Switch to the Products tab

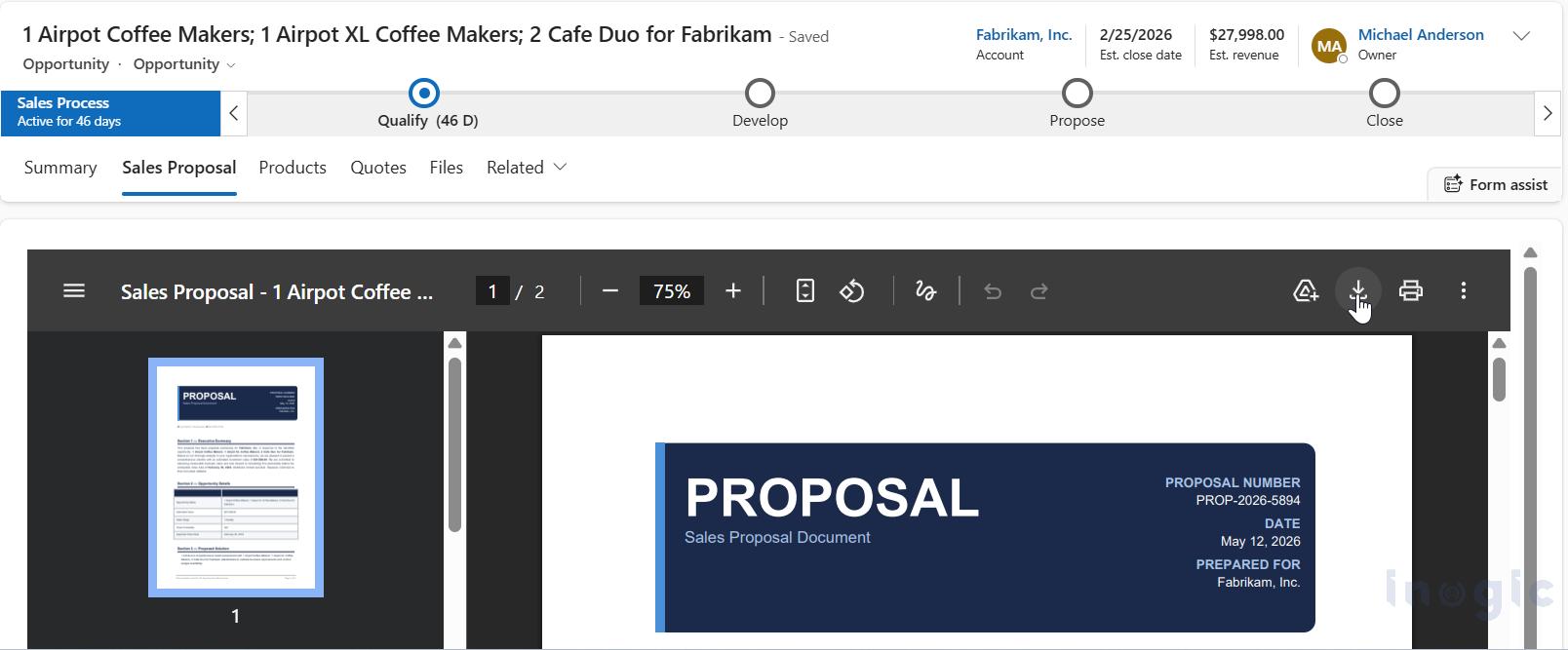pyautogui.click(x=293, y=168)
